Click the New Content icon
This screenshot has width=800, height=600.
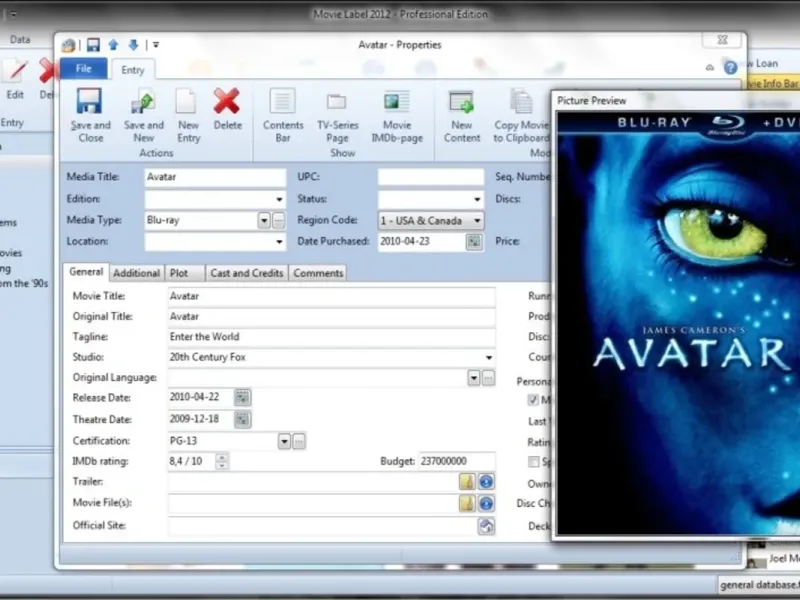461,102
